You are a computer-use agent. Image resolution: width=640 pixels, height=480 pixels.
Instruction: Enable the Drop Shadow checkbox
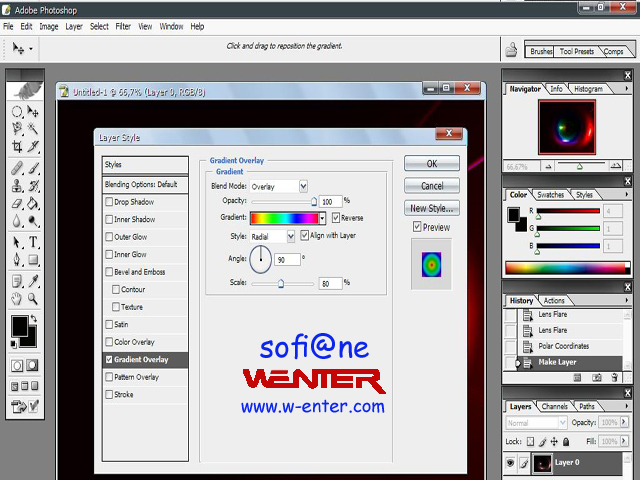[x=109, y=202]
